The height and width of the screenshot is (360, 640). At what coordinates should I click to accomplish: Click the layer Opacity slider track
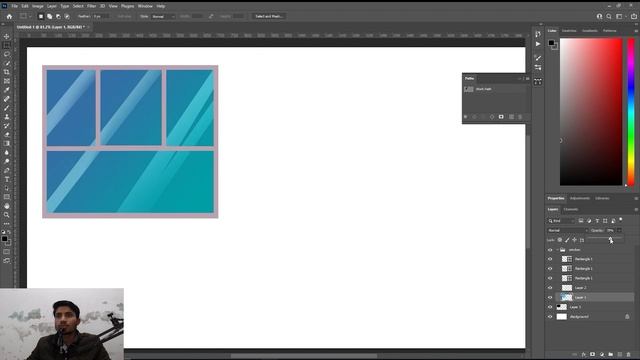click(x=605, y=238)
